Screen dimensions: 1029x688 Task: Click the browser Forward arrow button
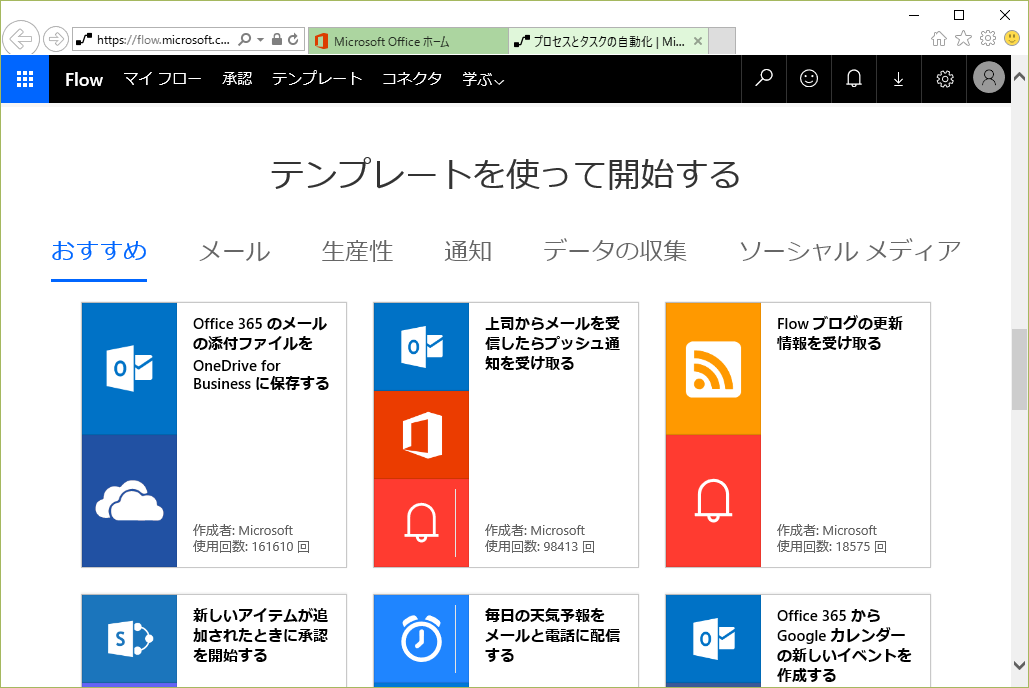click(56, 39)
